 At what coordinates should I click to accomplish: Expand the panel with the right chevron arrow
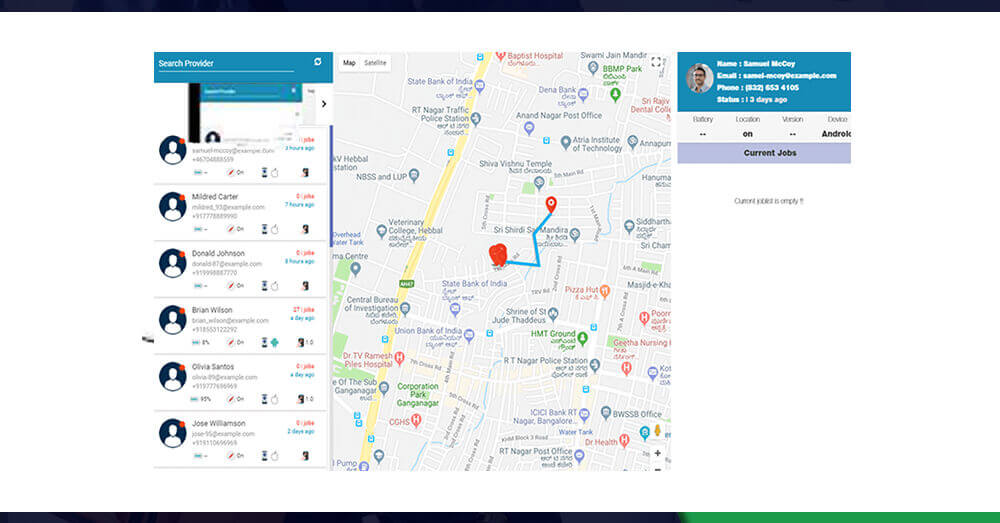point(324,104)
